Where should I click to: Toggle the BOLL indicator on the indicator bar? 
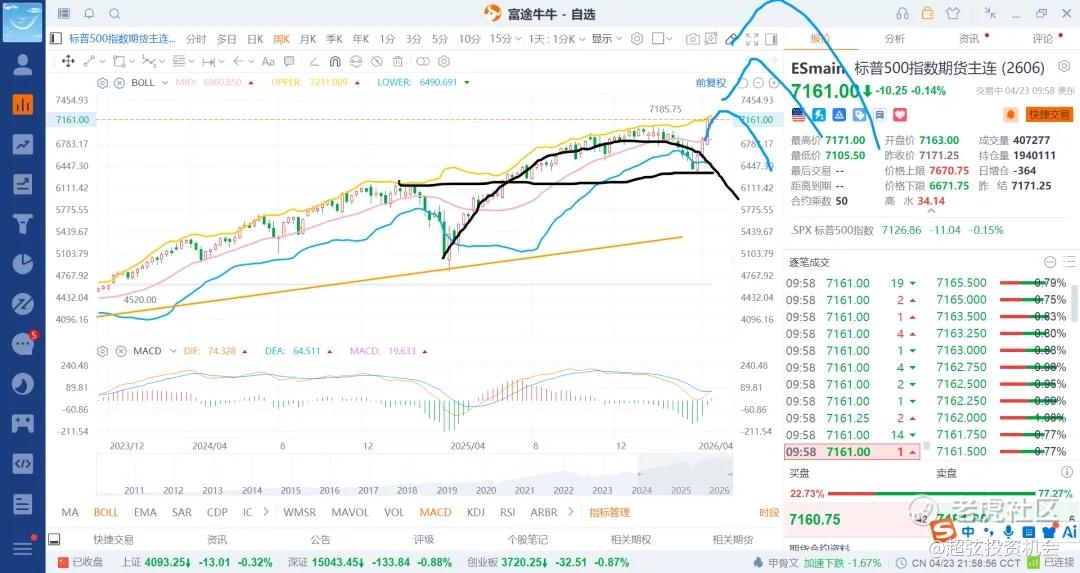(x=105, y=512)
